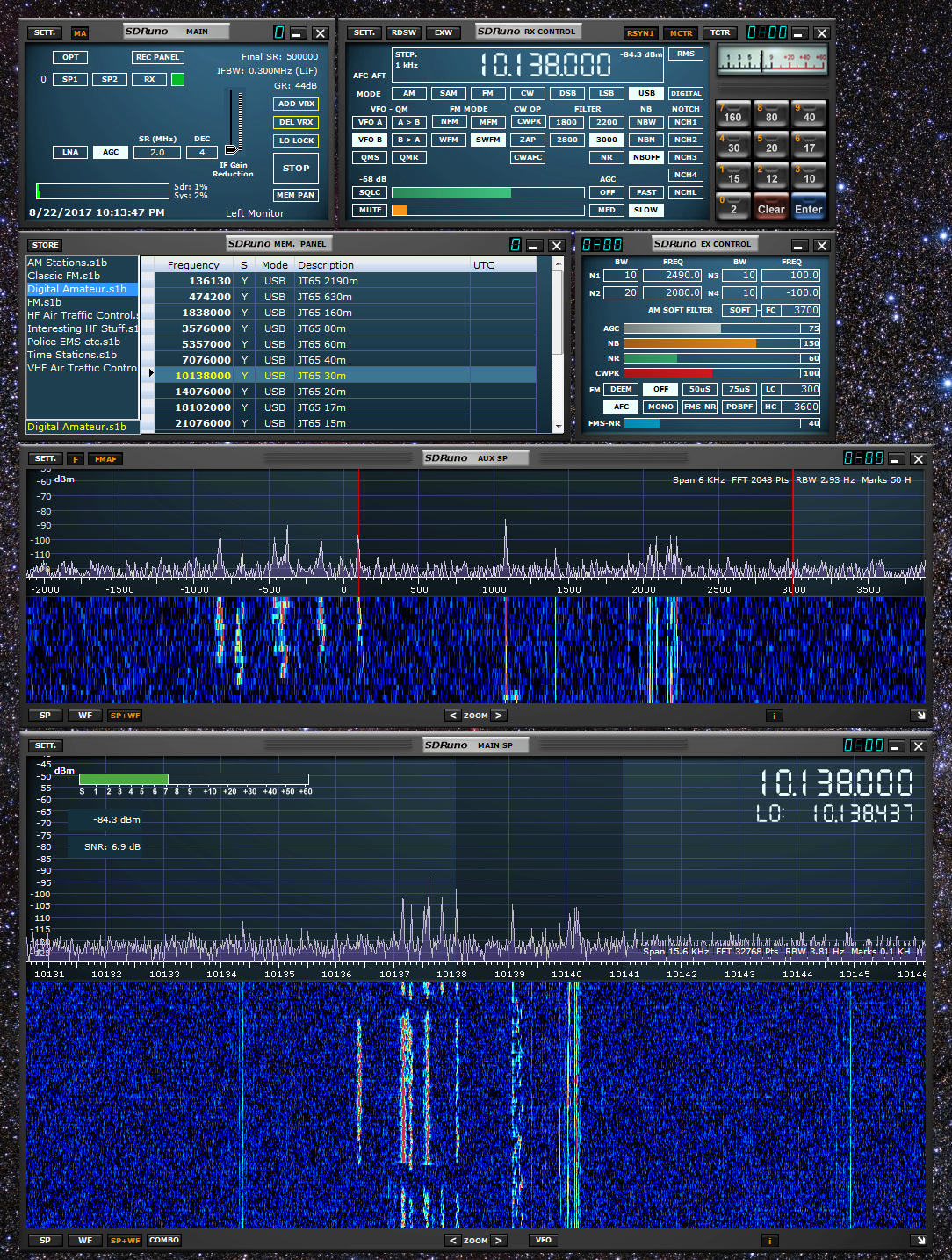Click the resize corner icon in MAIN SP
This screenshot has height=1260, width=952.
tap(919, 1241)
